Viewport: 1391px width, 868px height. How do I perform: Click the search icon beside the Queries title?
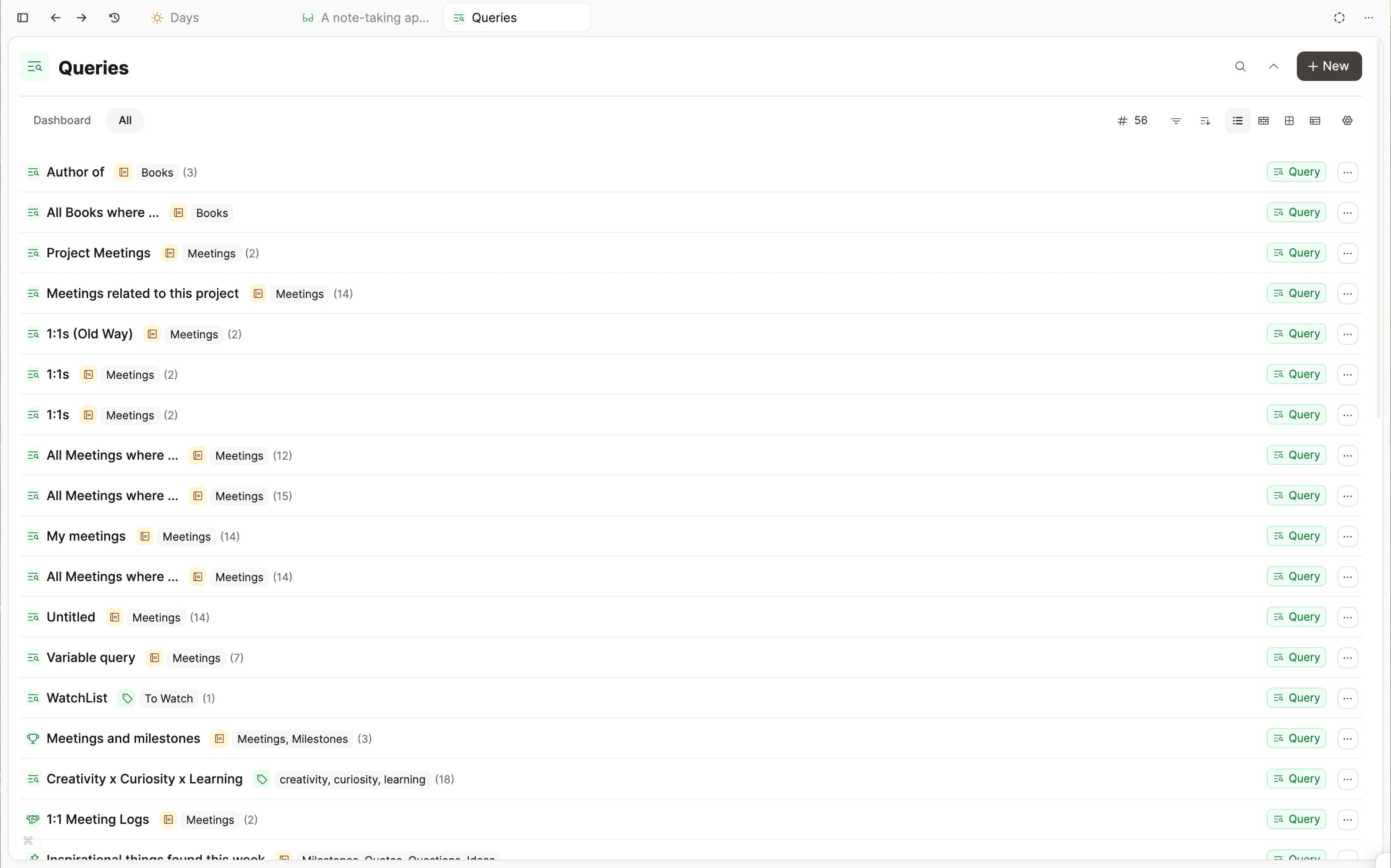click(x=1240, y=66)
